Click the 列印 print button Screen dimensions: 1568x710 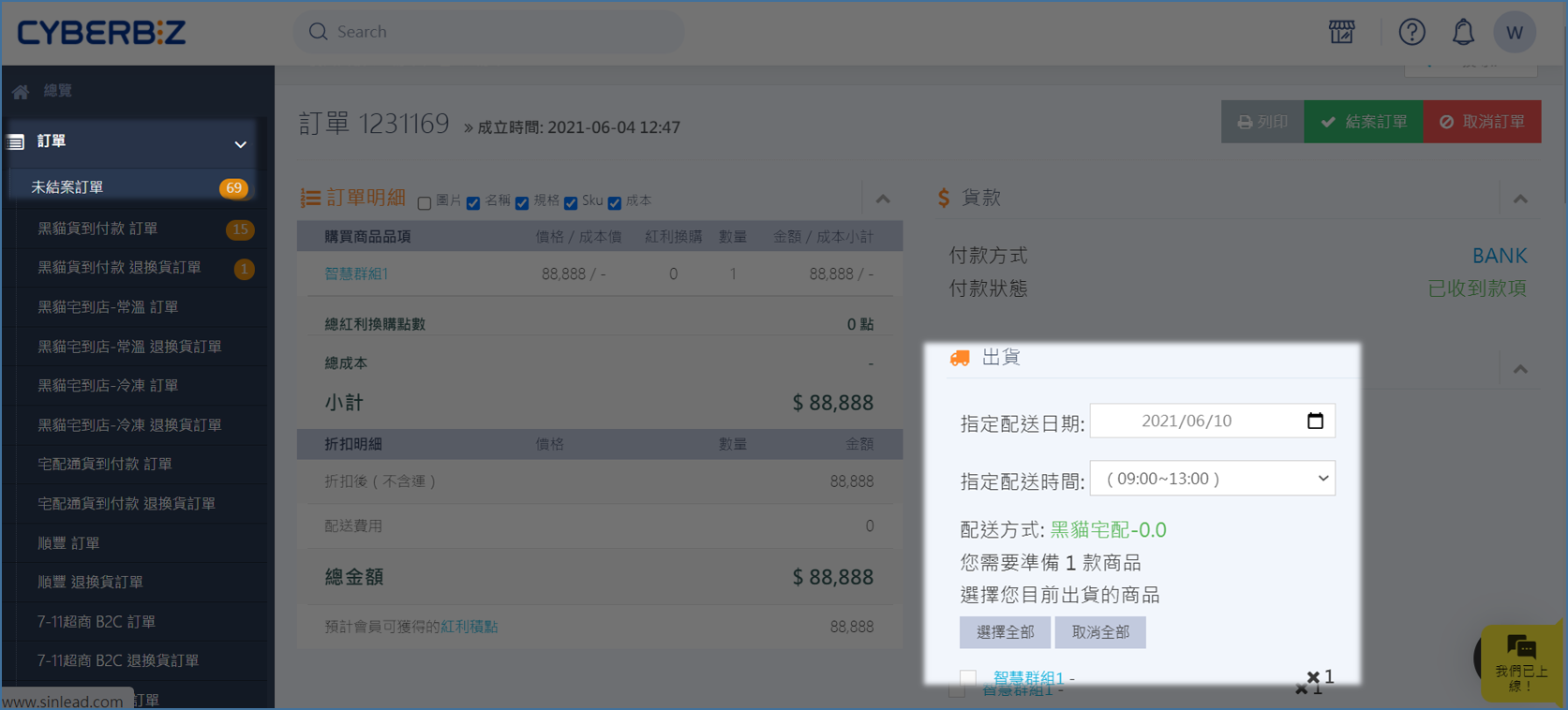click(1262, 122)
